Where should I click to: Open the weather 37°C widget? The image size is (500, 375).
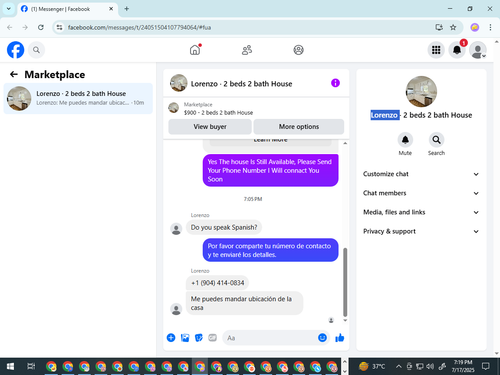372,367
